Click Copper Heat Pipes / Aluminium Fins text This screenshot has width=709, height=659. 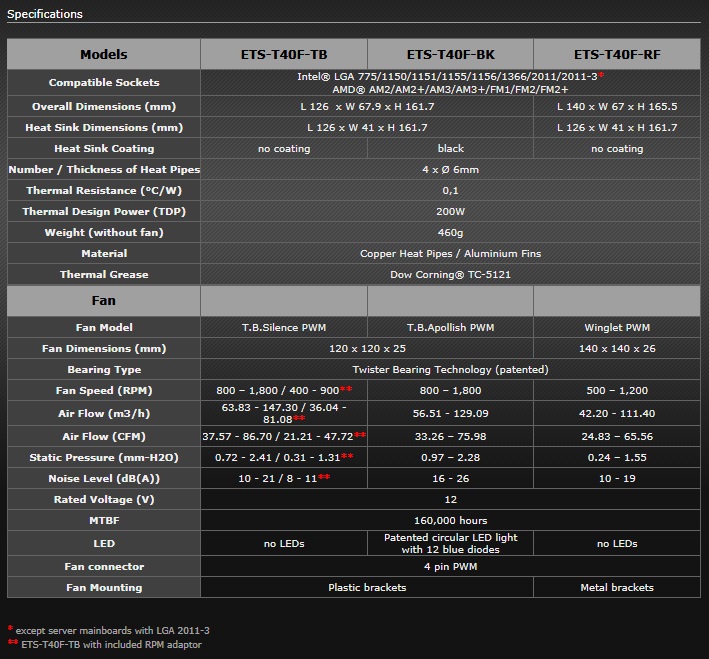450,253
